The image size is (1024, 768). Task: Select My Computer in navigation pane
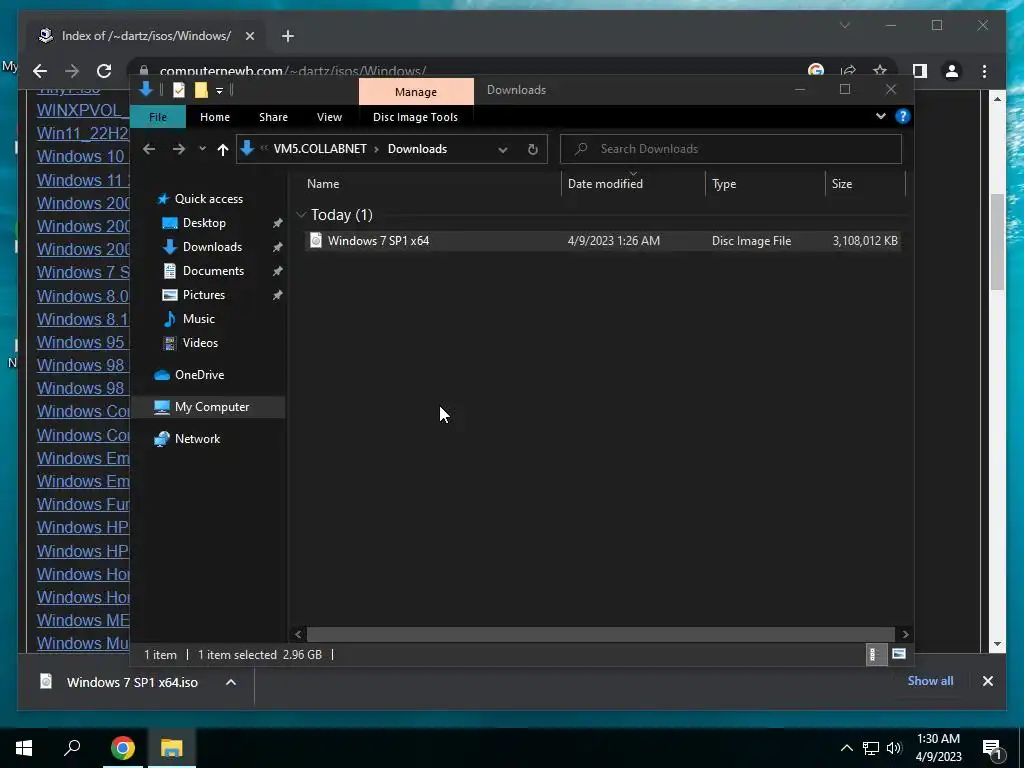(x=212, y=407)
